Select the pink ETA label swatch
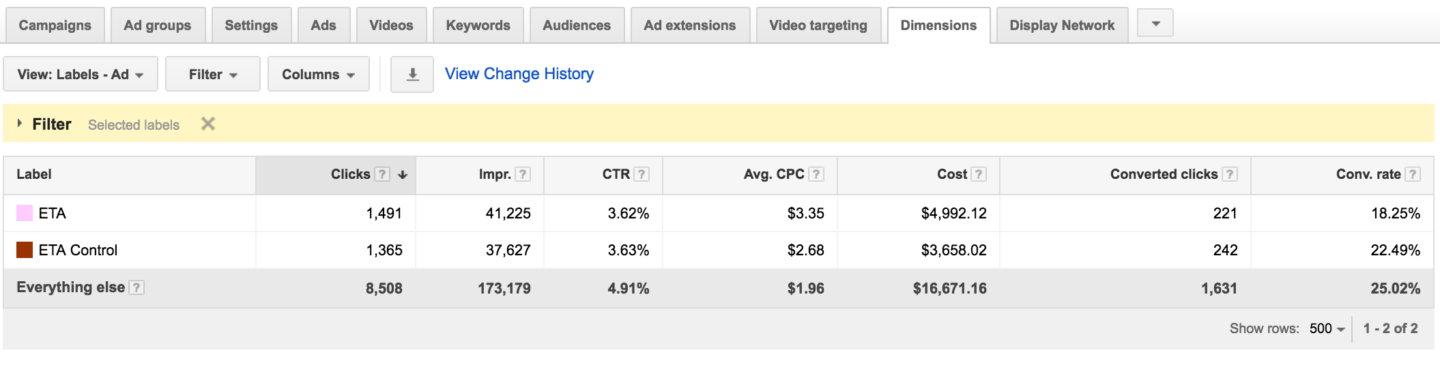 click(x=25, y=213)
